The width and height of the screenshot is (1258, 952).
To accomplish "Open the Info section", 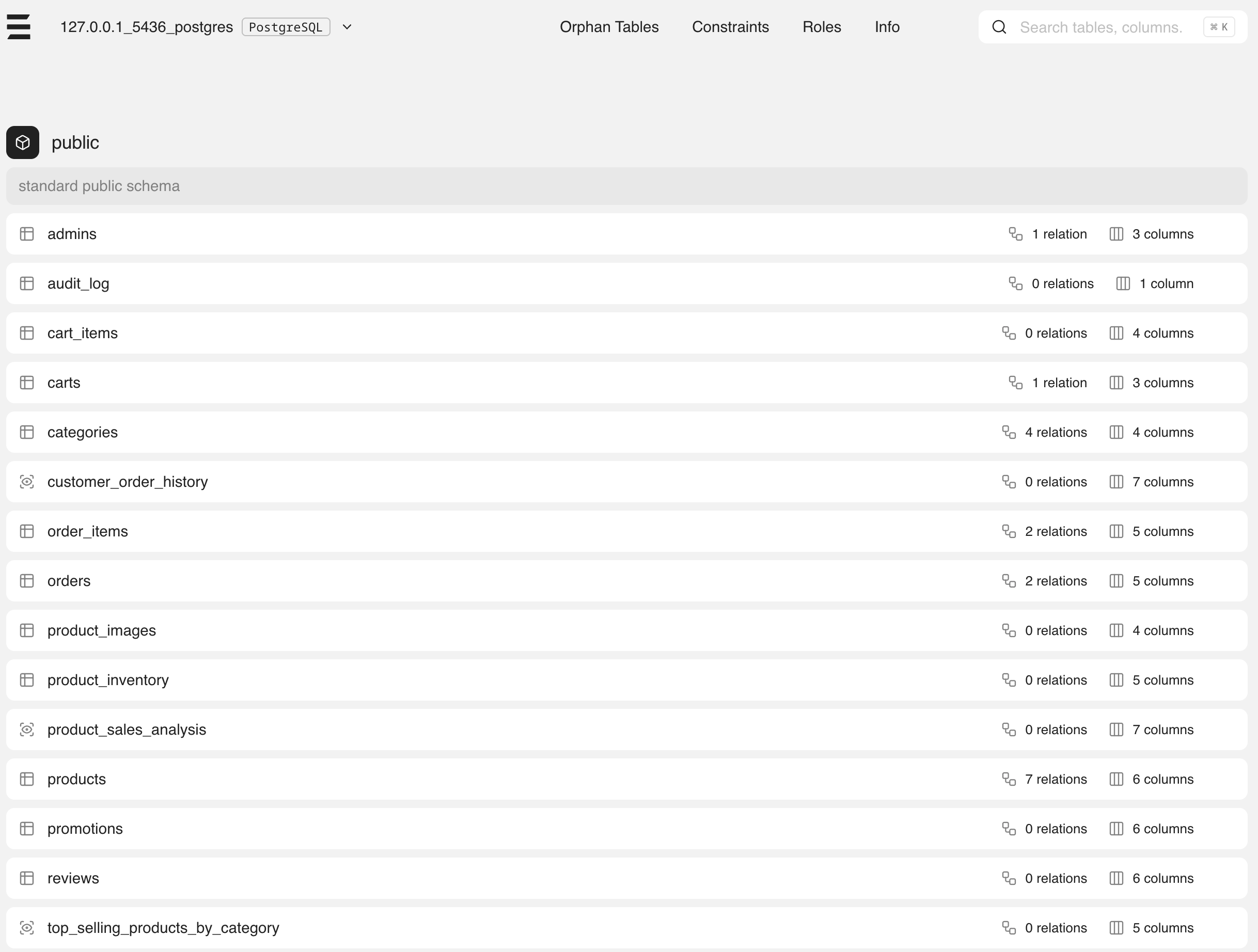I will click(887, 27).
